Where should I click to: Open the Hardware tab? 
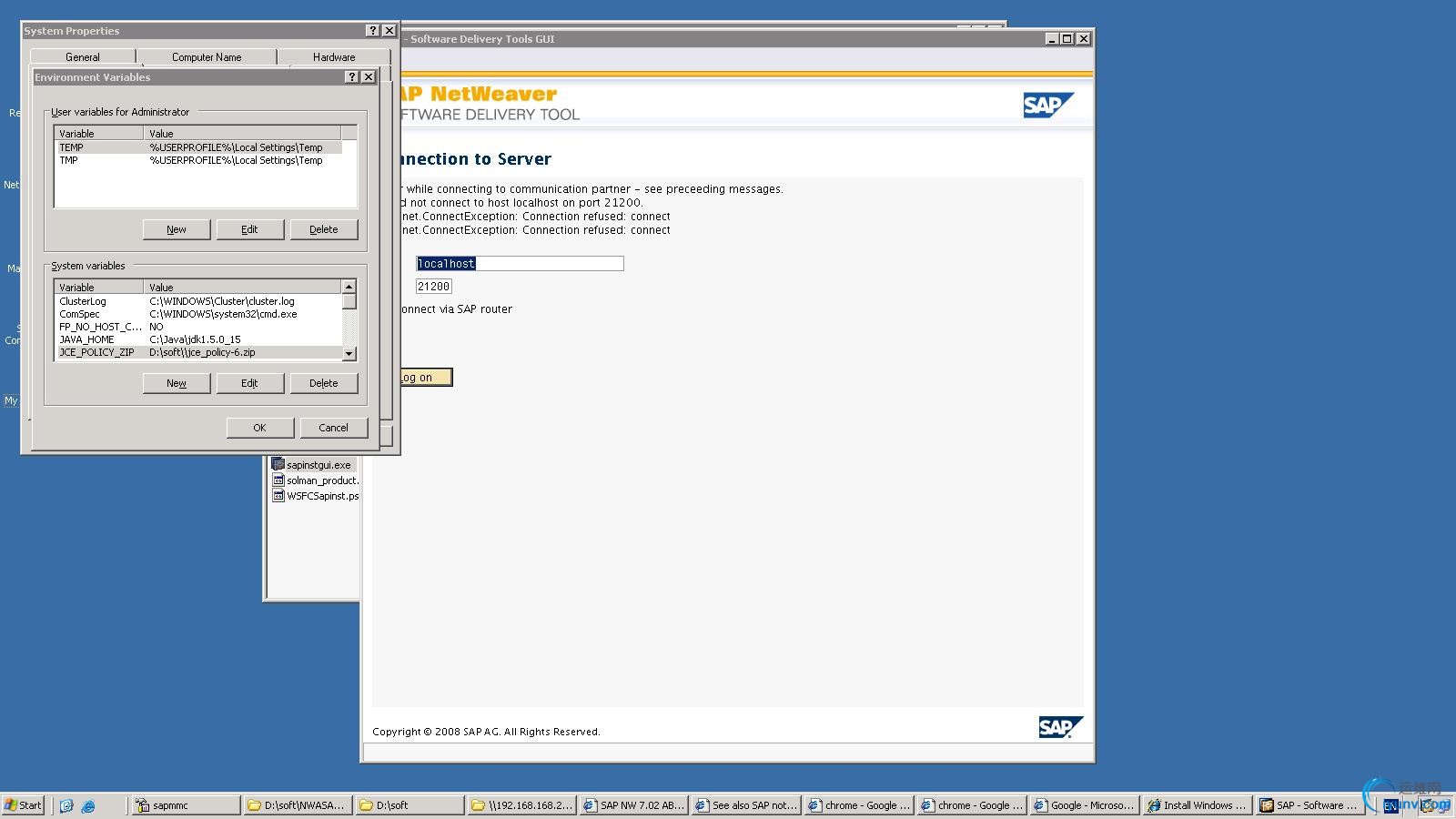pos(334,57)
